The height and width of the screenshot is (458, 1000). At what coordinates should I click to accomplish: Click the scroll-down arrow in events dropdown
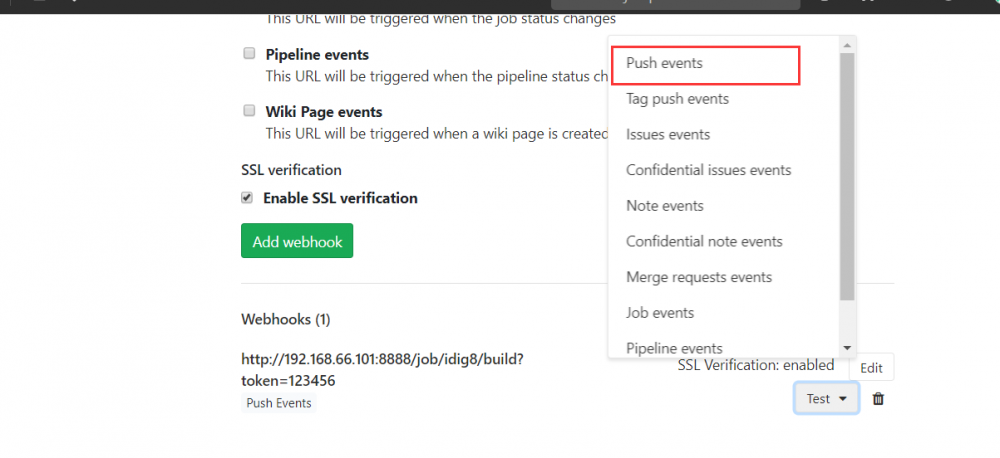click(847, 348)
